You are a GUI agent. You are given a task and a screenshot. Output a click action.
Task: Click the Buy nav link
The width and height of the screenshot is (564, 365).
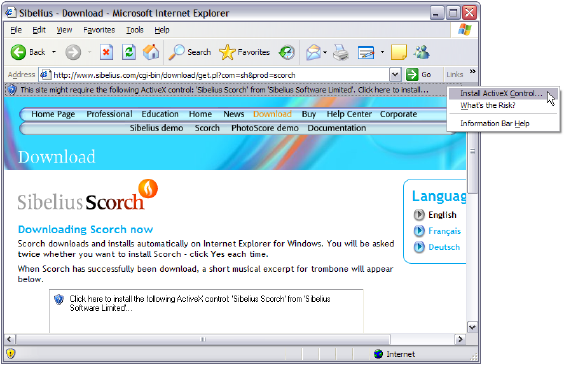click(x=309, y=114)
